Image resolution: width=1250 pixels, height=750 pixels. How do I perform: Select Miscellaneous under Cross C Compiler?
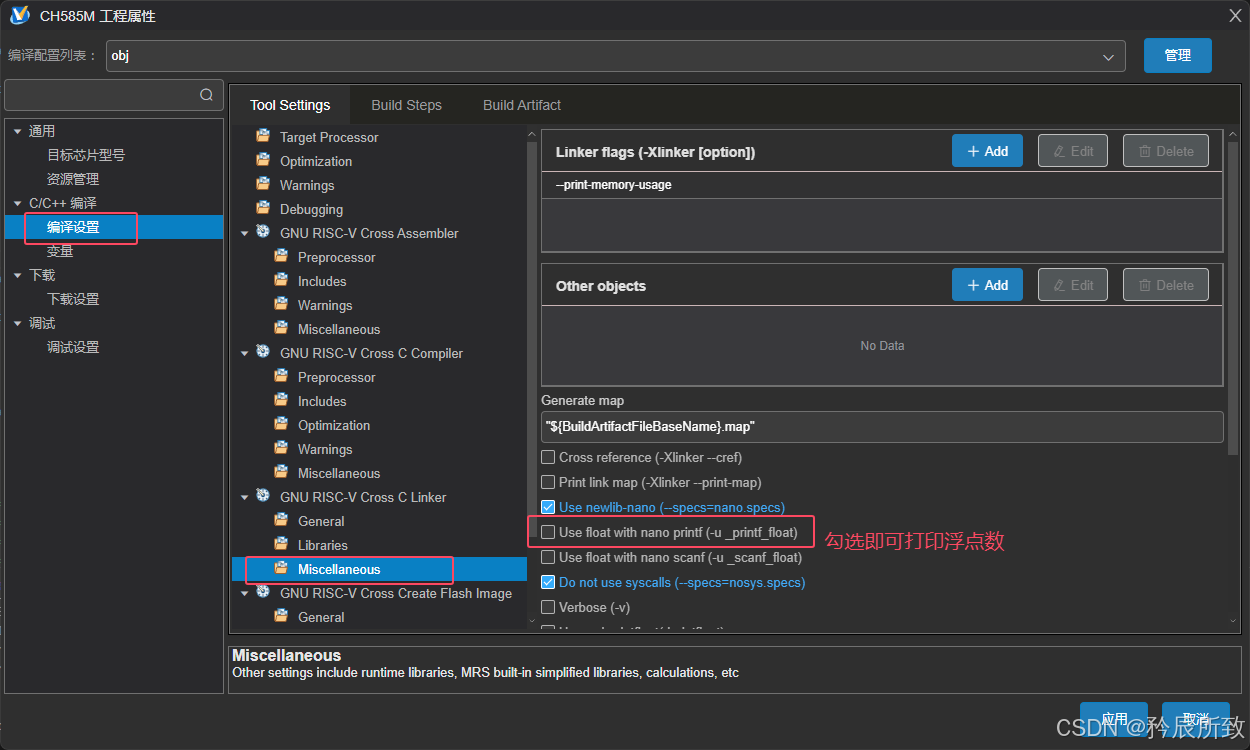(339, 473)
